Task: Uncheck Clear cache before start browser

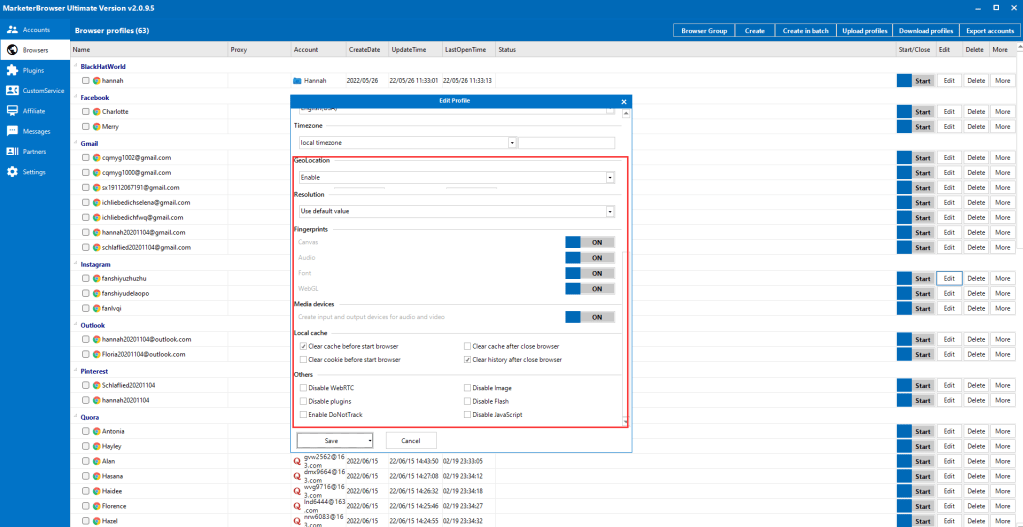Action: (x=304, y=346)
